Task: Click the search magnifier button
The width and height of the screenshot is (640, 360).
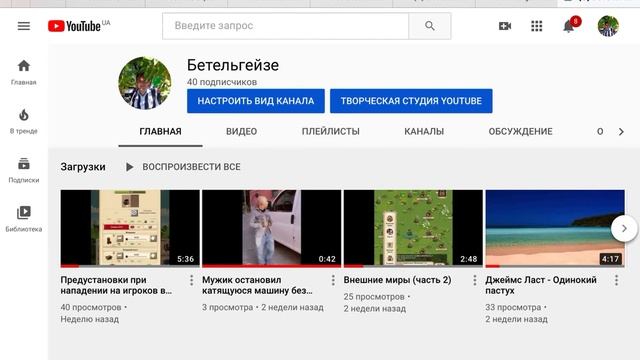Action: tap(430, 26)
